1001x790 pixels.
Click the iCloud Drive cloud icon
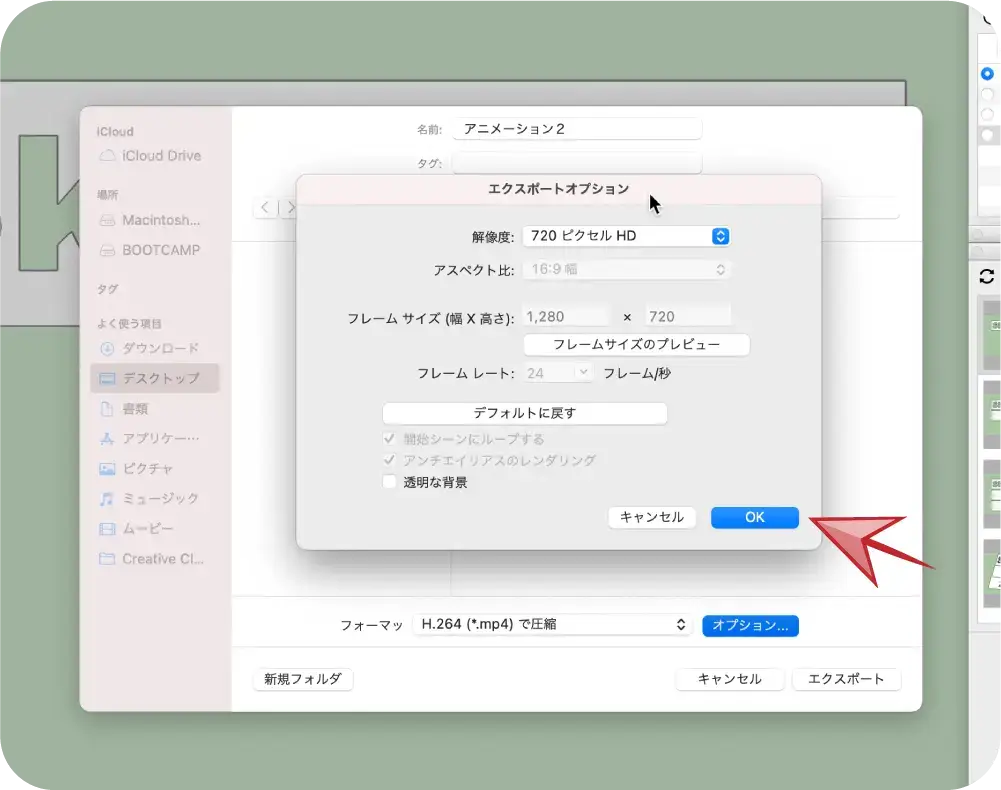107,156
